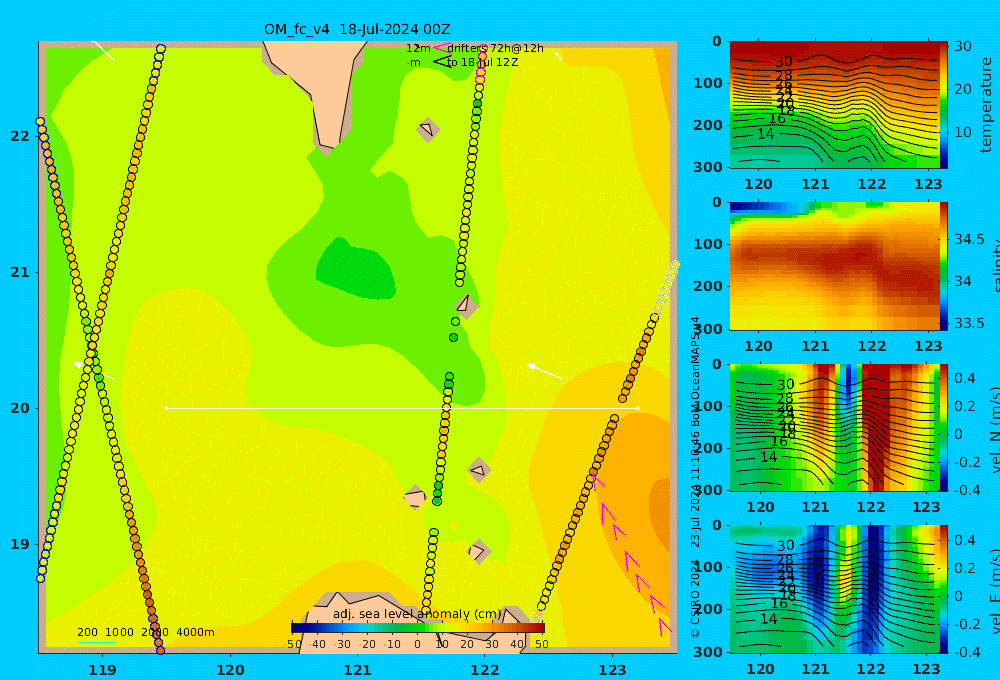Click the 122 tick under the temperature panel
Viewport: 1000px width, 680px height.
tap(871, 184)
